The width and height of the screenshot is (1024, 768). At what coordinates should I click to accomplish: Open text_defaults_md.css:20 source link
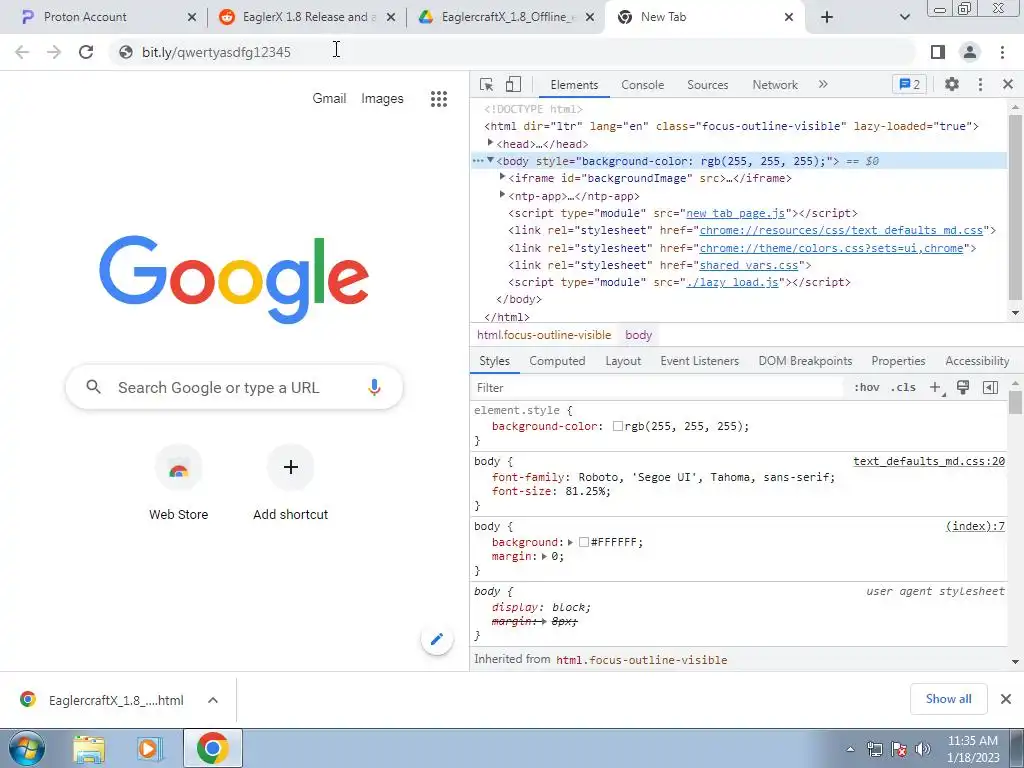click(x=929, y=461)
